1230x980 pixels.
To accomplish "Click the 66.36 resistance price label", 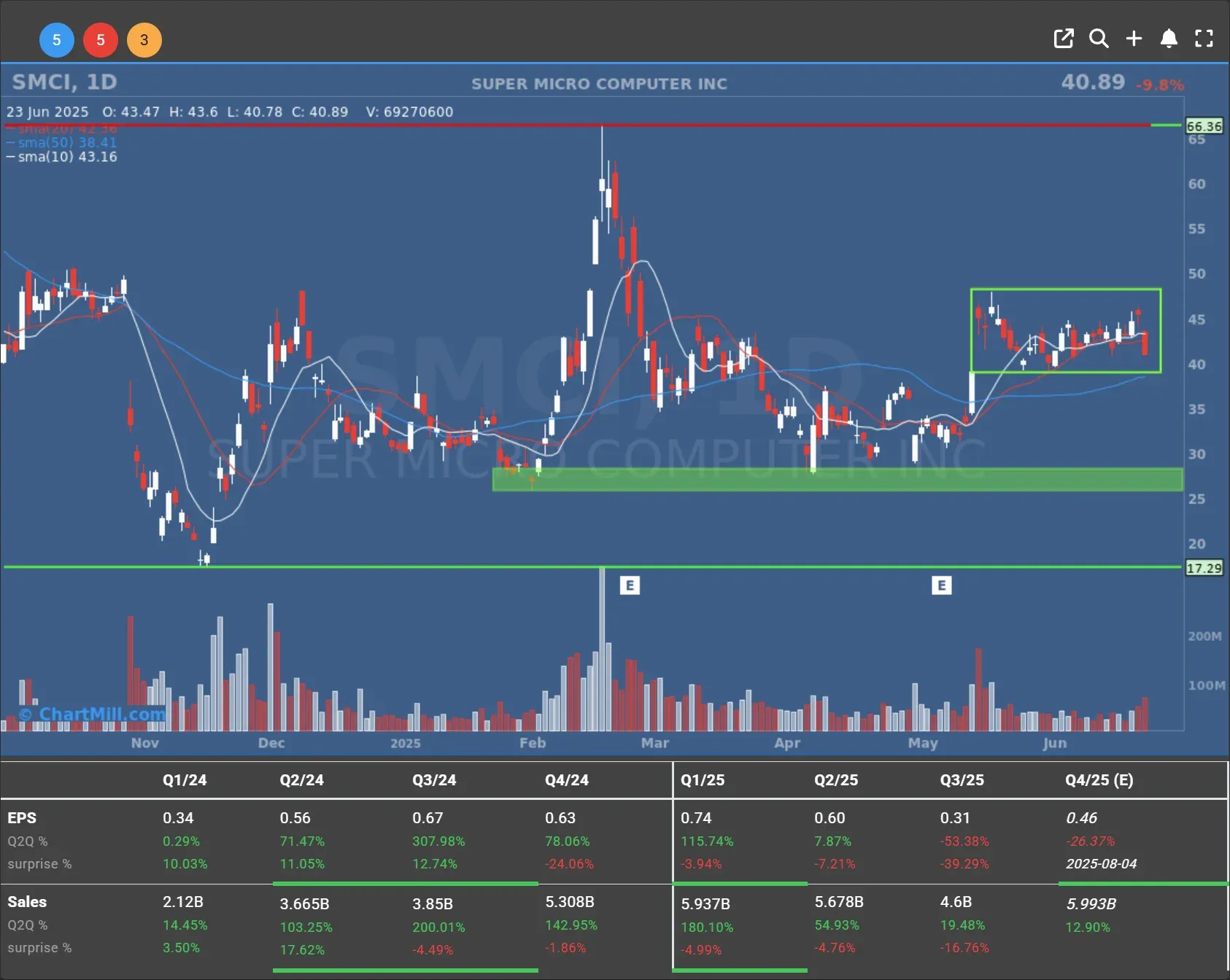I will 1204,126.
